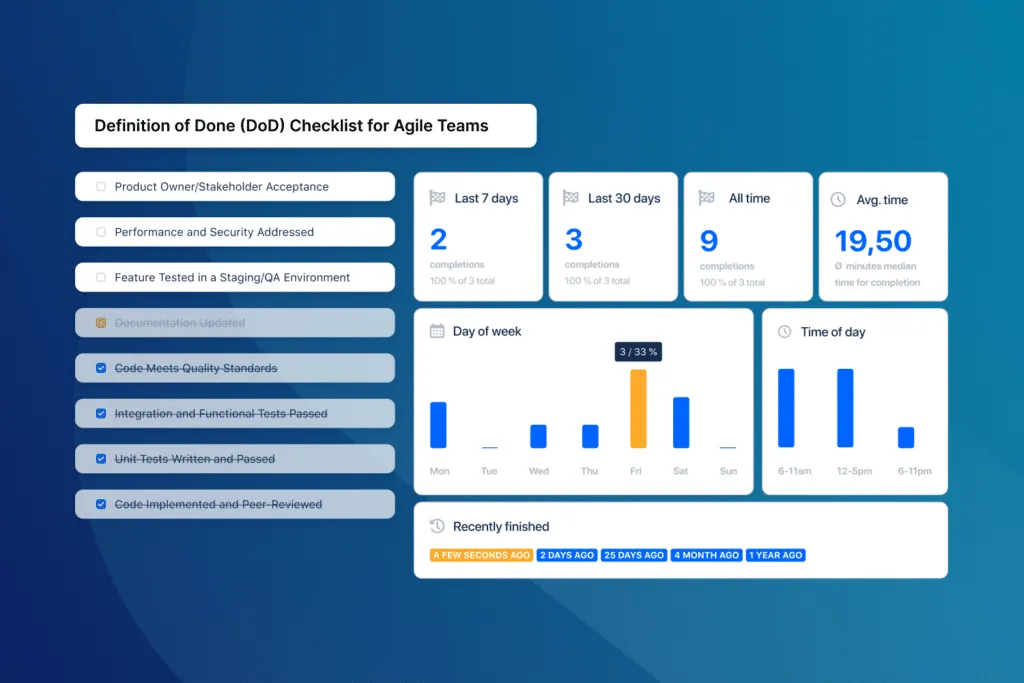
Task: Select the 25 DAYS AGO tag
Action: point(633,555)
